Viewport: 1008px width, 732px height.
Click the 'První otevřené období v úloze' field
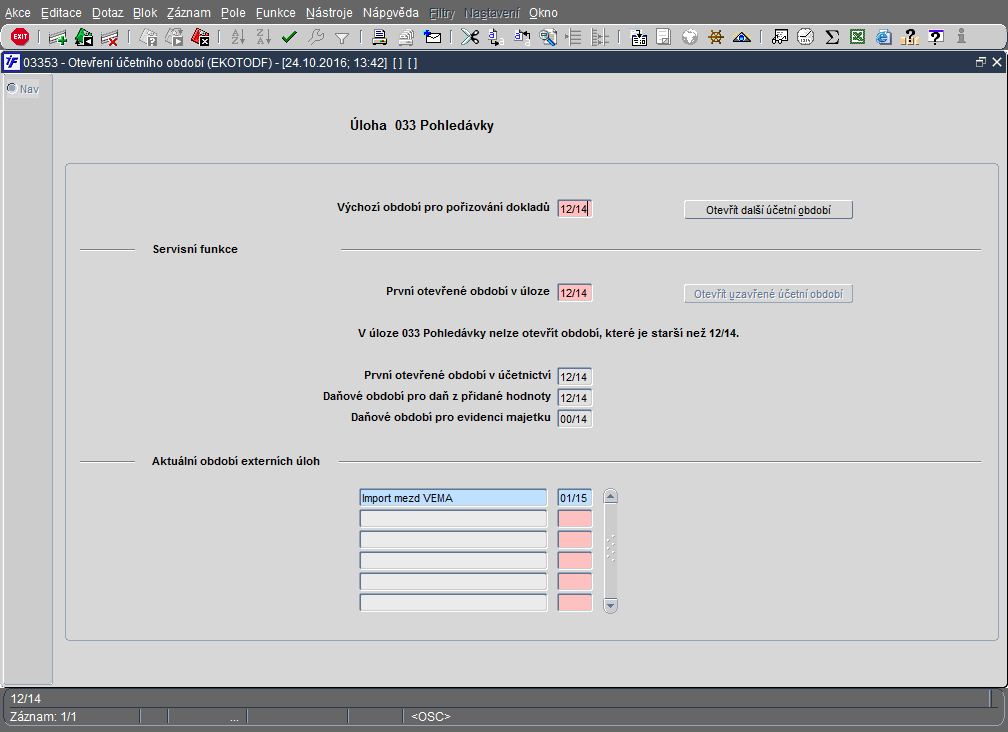[x=575, y=293]
